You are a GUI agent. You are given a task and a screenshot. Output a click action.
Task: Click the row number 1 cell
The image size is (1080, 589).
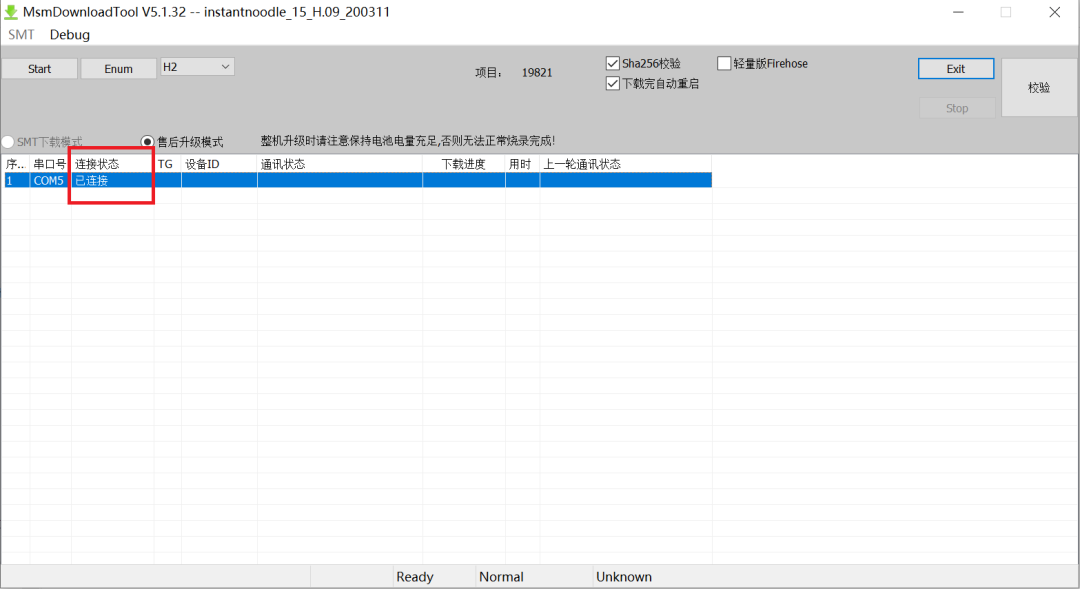point(15,180)
